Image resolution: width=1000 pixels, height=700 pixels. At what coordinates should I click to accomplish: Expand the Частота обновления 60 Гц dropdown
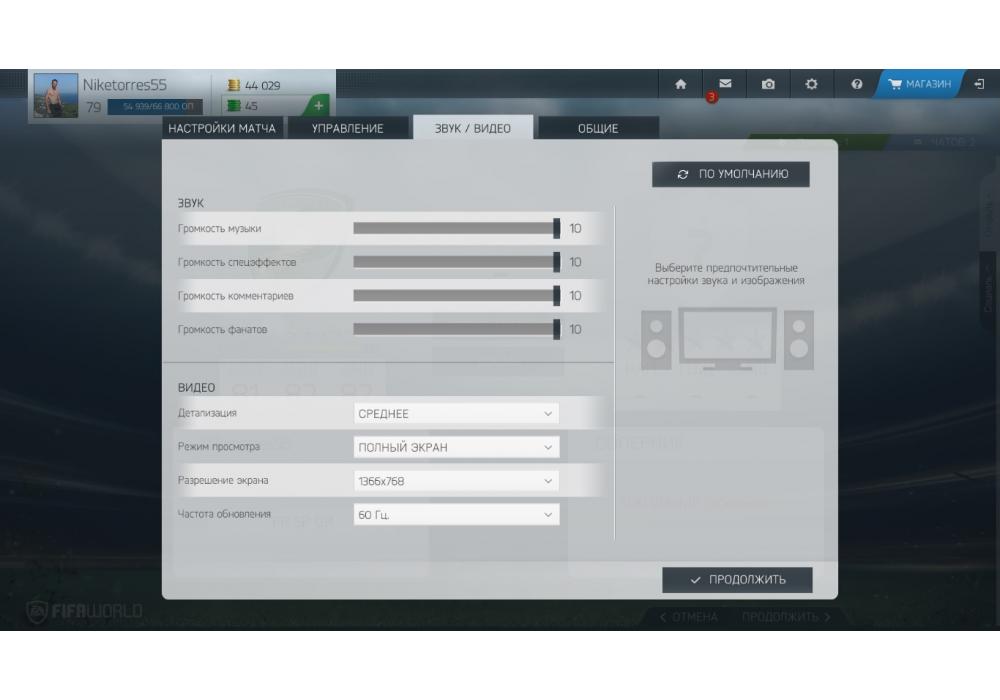(456, 515)
